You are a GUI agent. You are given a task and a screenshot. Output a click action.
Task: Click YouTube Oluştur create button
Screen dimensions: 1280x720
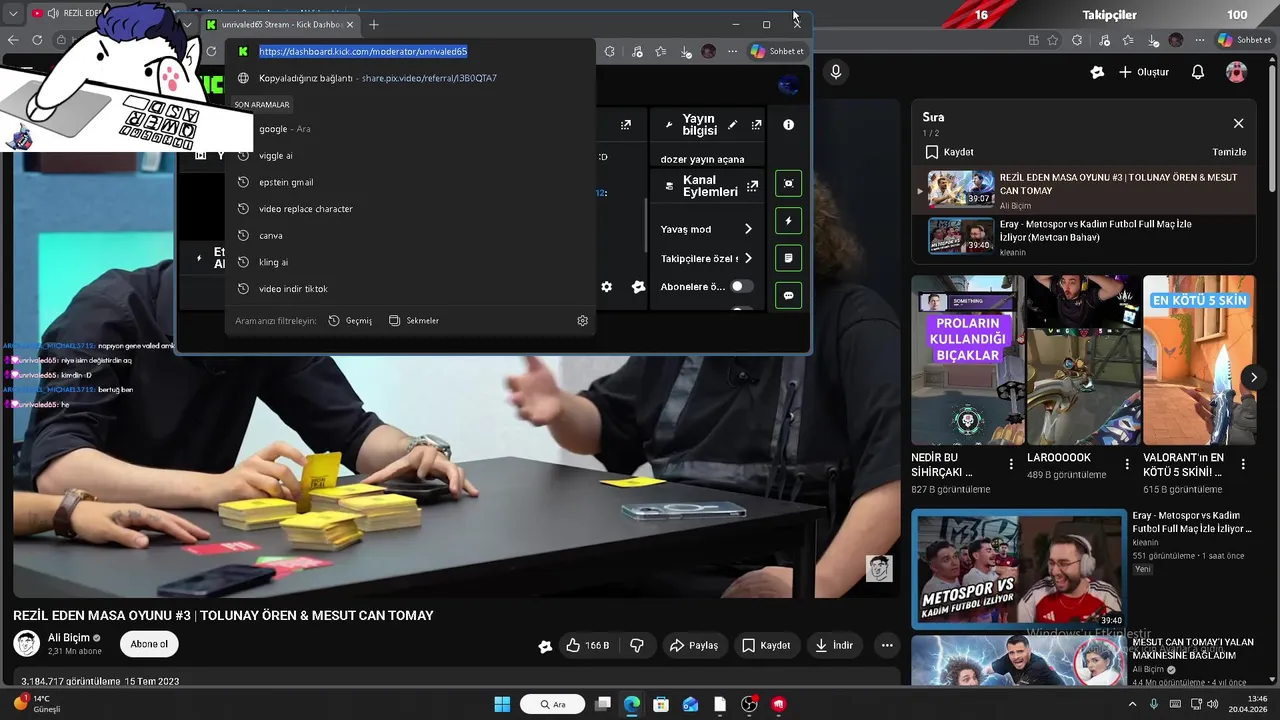[x=1144, y=72]
